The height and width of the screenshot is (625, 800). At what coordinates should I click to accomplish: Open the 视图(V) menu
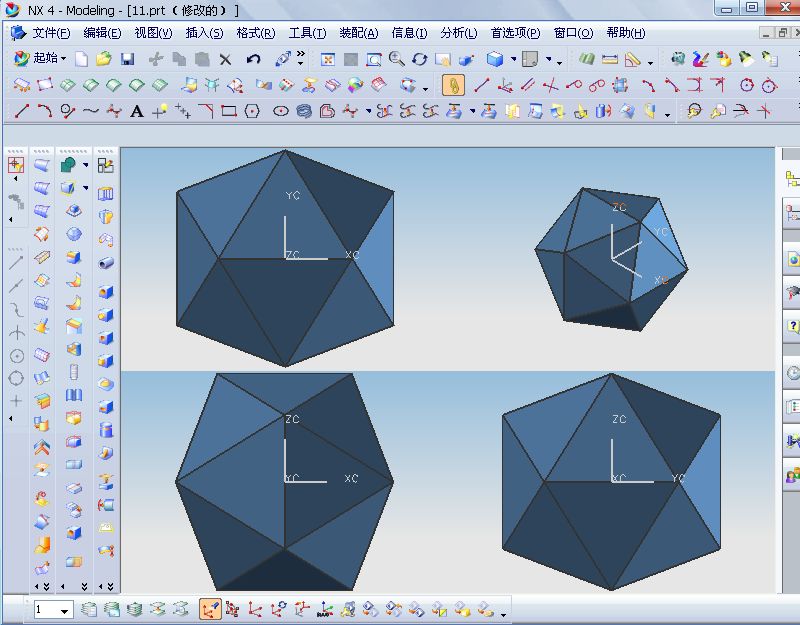(x=153, y=33)
